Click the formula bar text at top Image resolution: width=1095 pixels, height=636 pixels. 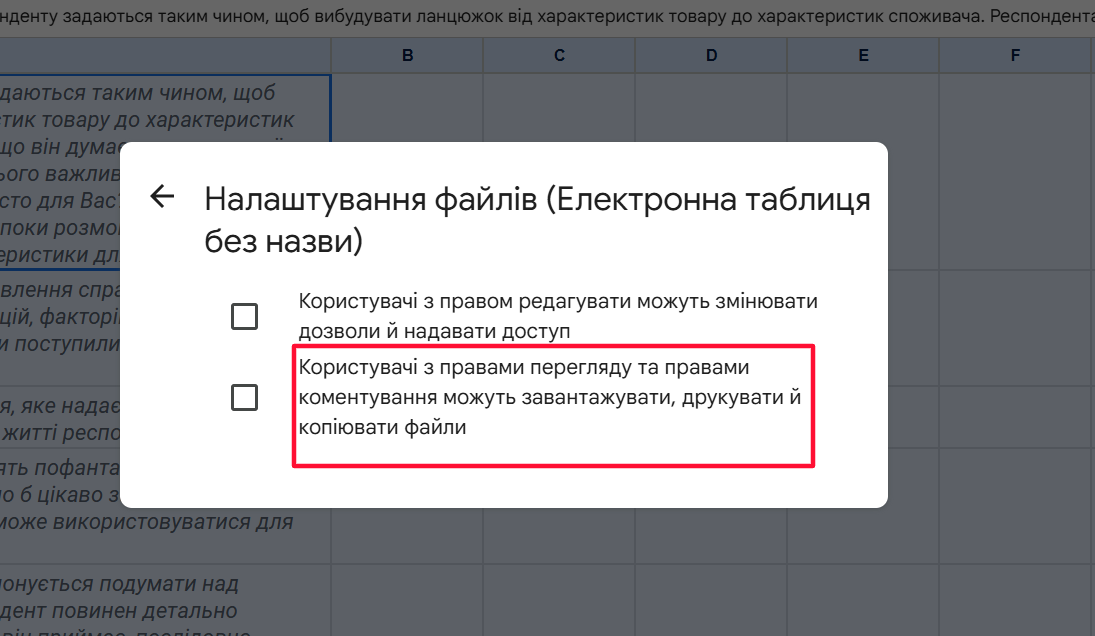(x=548, y=15)
